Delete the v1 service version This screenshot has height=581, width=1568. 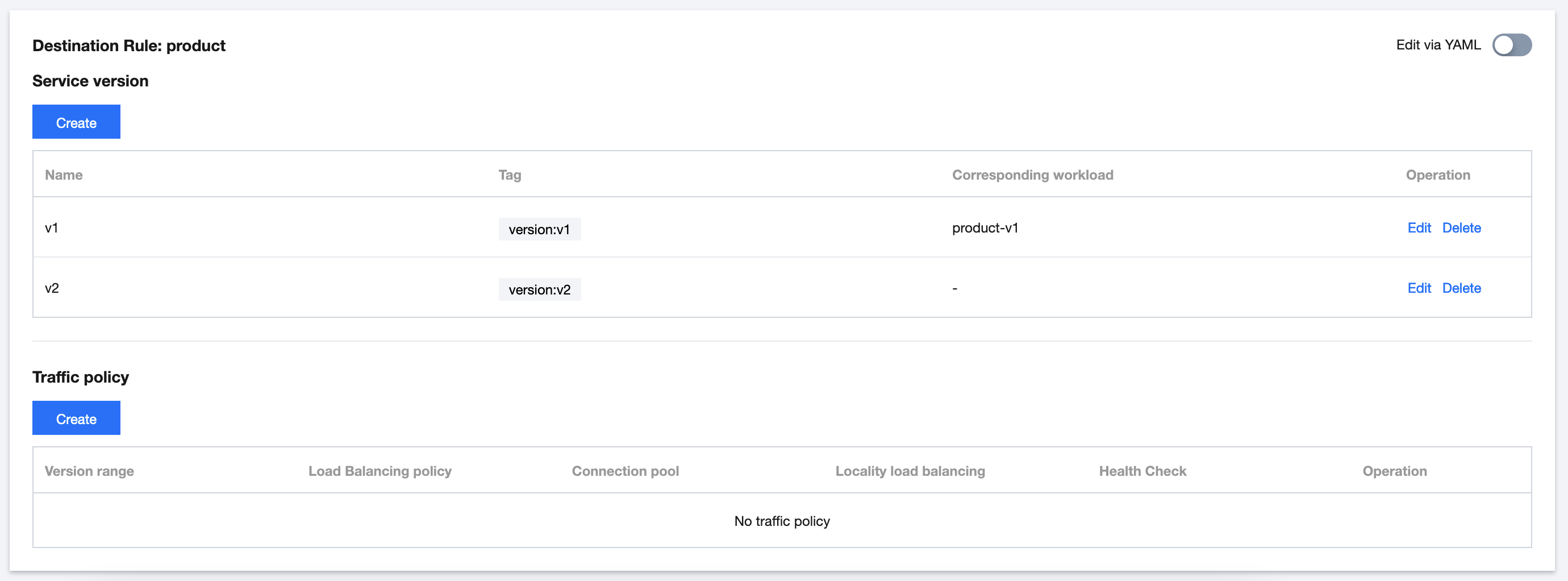(x=1461, y=228)
